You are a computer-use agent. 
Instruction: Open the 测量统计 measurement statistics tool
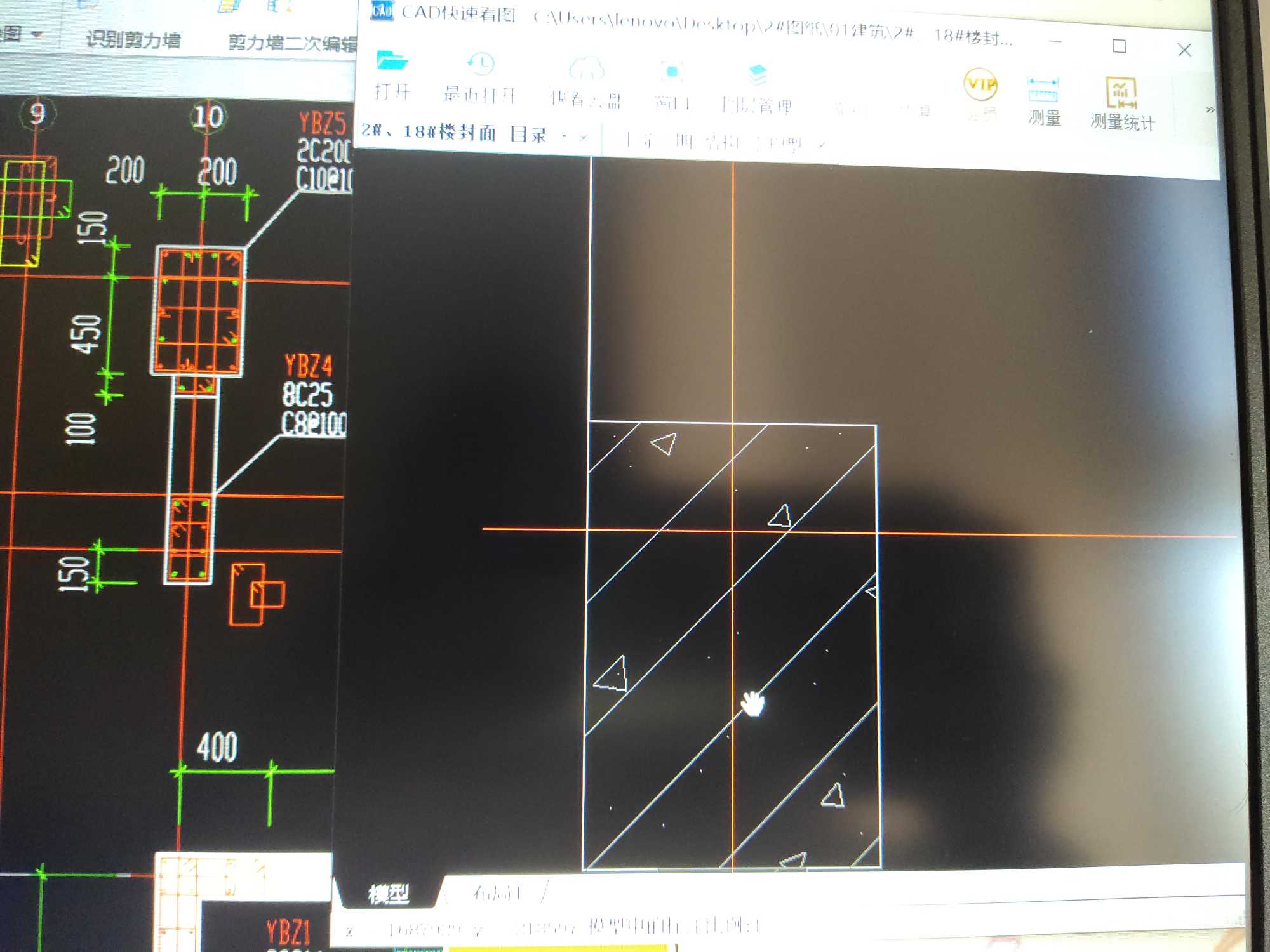(1122, 105)
